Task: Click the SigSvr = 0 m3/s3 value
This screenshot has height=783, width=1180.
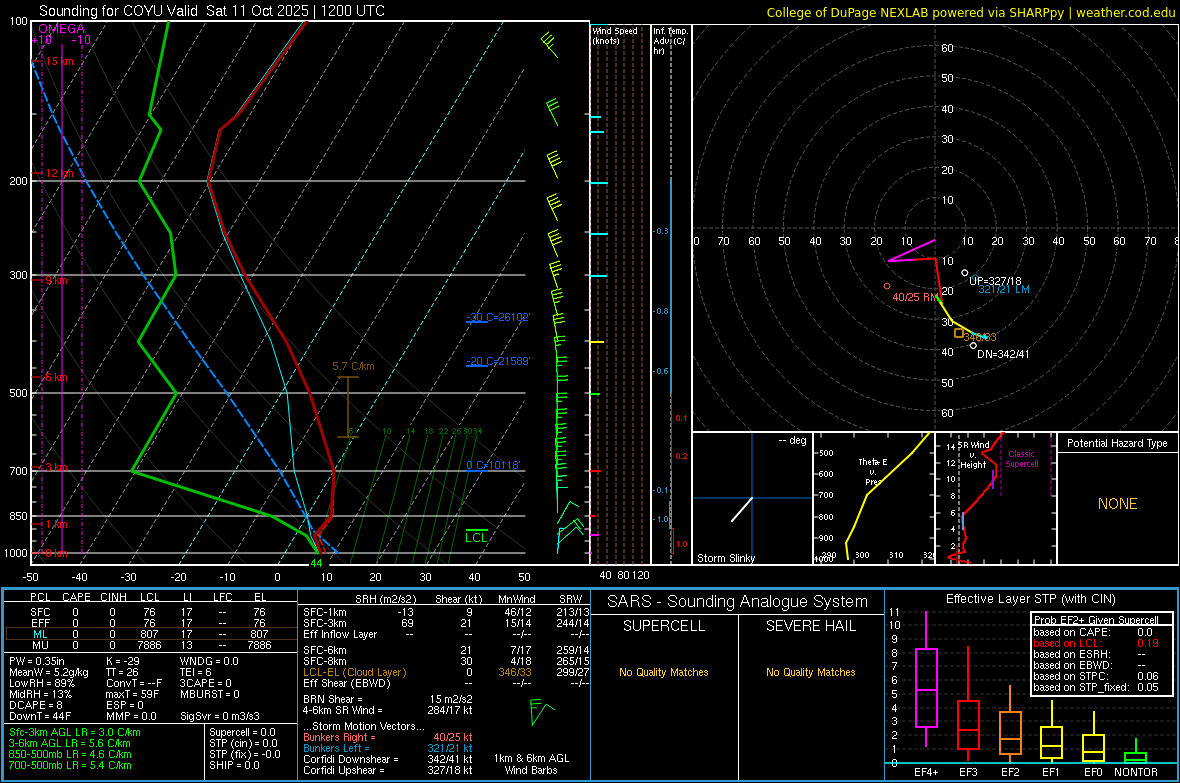Action: (220, 716)
